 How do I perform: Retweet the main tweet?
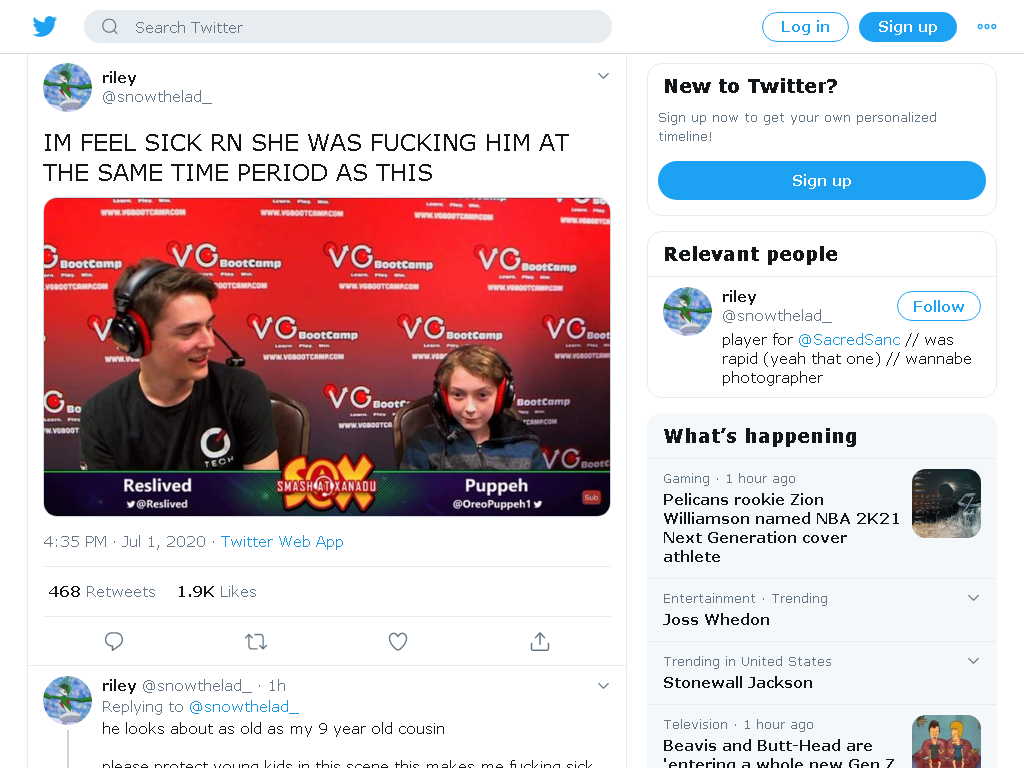click(256, 641)
